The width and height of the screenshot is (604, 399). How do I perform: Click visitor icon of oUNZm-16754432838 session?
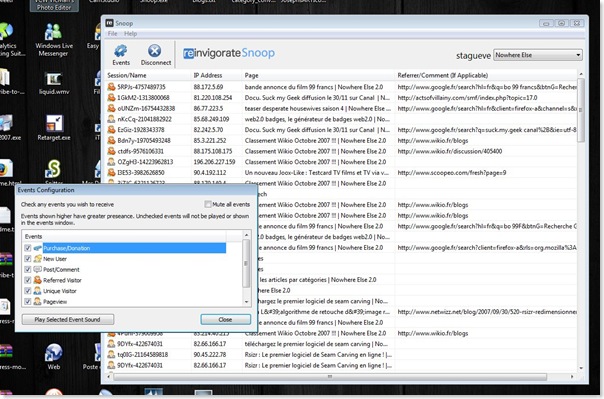pyautogui.click(x=111, y=109)
